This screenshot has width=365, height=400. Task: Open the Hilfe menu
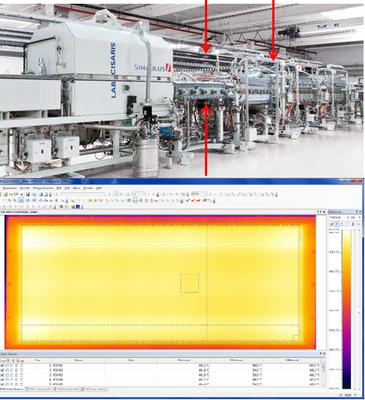99,188
